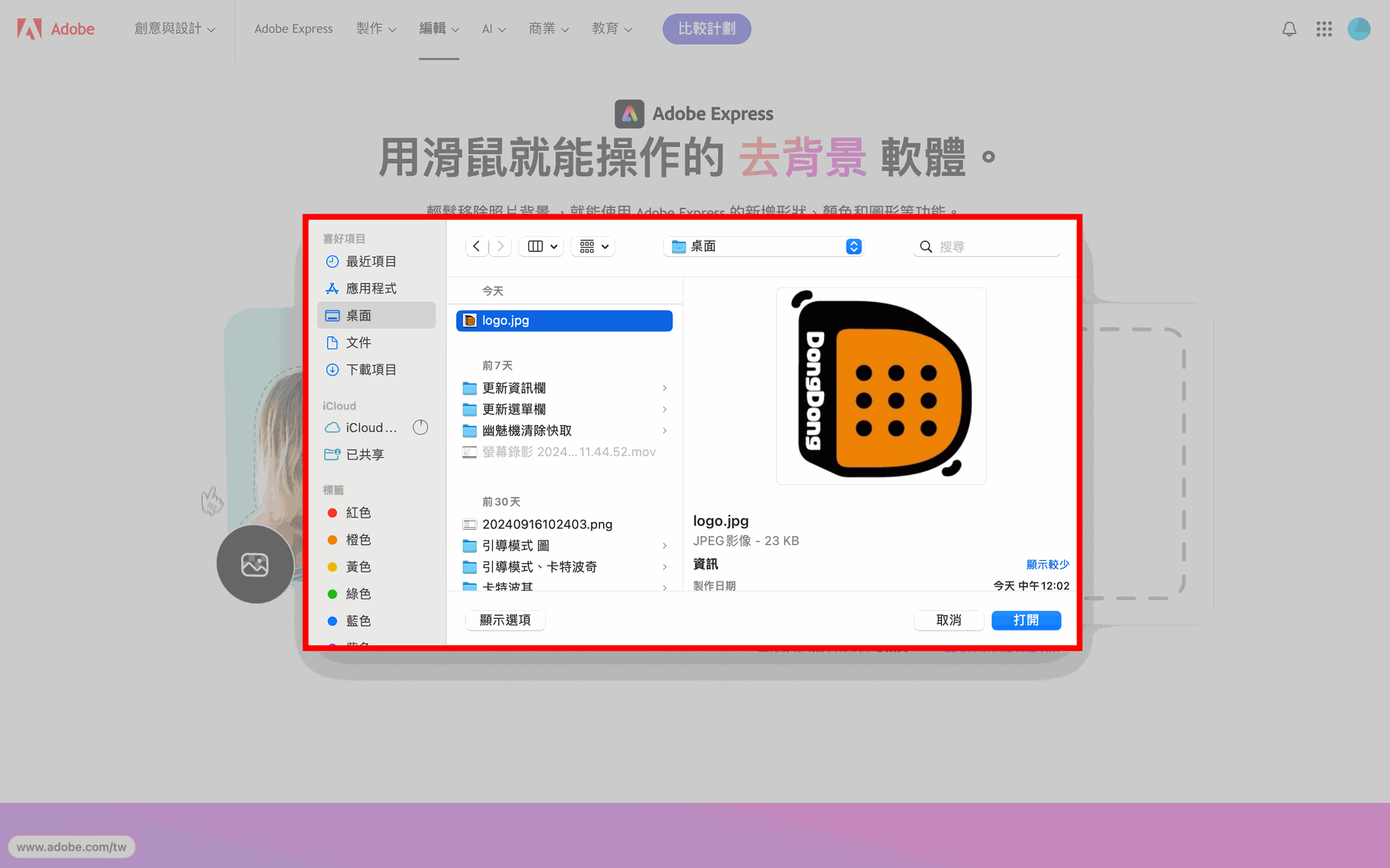The width and height of the screenshot is (1390, 868).
Task: Open the notifications bell
Action: 1289,29
